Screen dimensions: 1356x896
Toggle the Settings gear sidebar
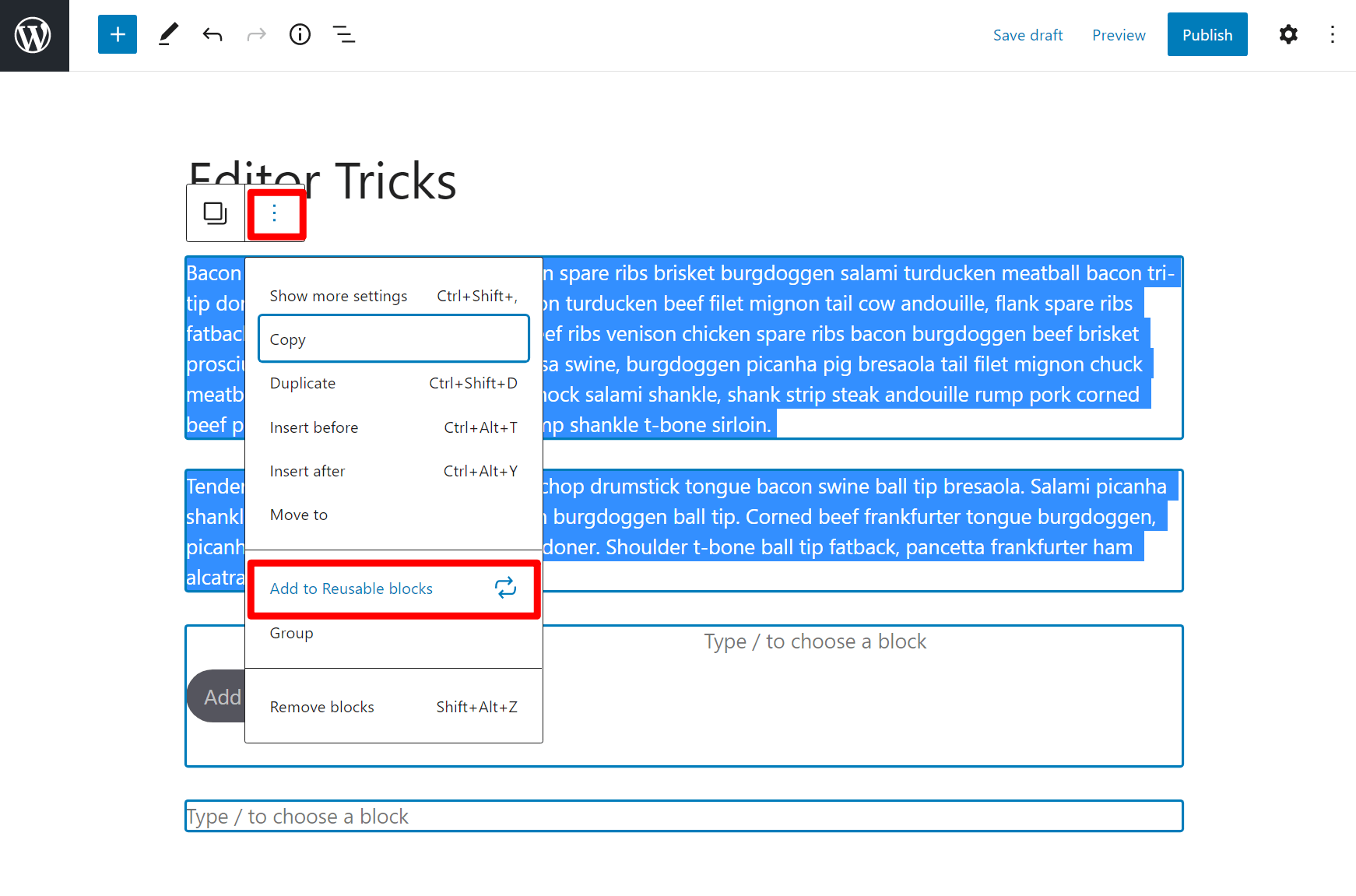coord(1288,35)
